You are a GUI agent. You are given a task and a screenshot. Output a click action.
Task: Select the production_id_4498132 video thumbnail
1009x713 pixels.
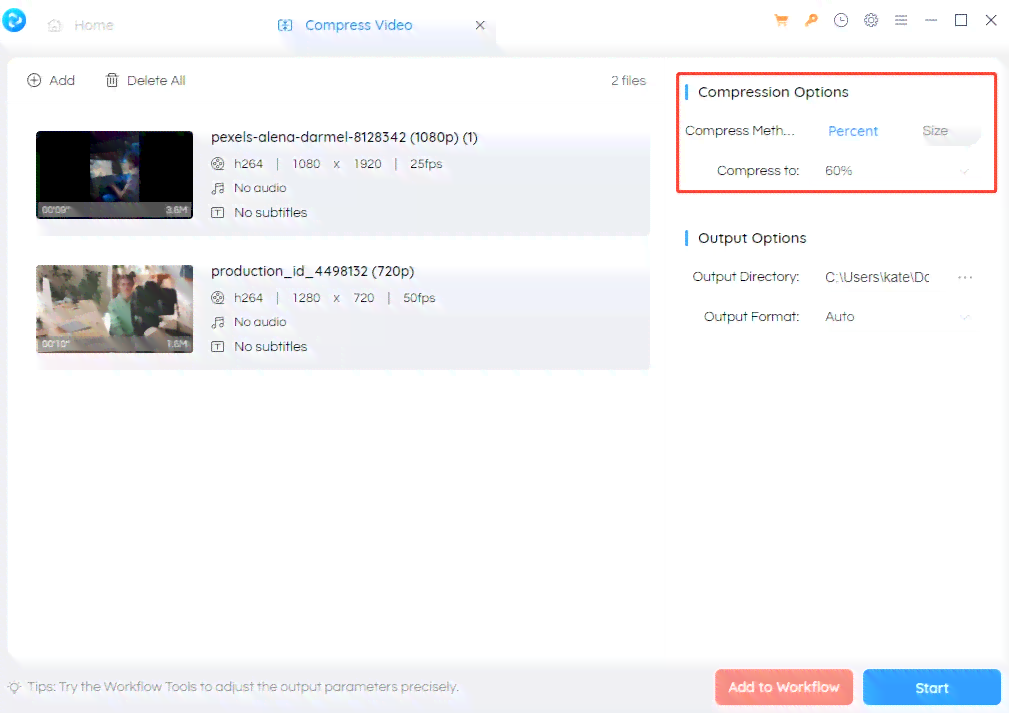tap(115, 309)
